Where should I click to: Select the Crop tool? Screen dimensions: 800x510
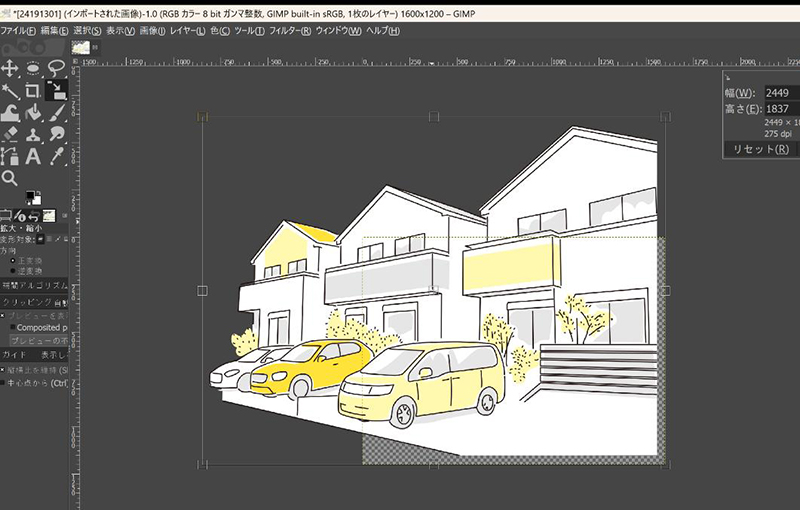pos(33,90)
